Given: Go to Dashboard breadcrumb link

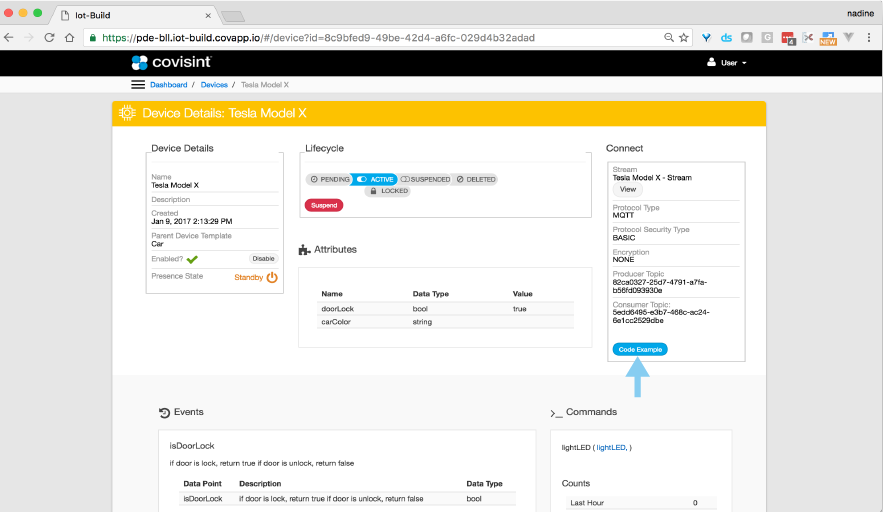Looking at the screenshot, I should pos(168,85).
